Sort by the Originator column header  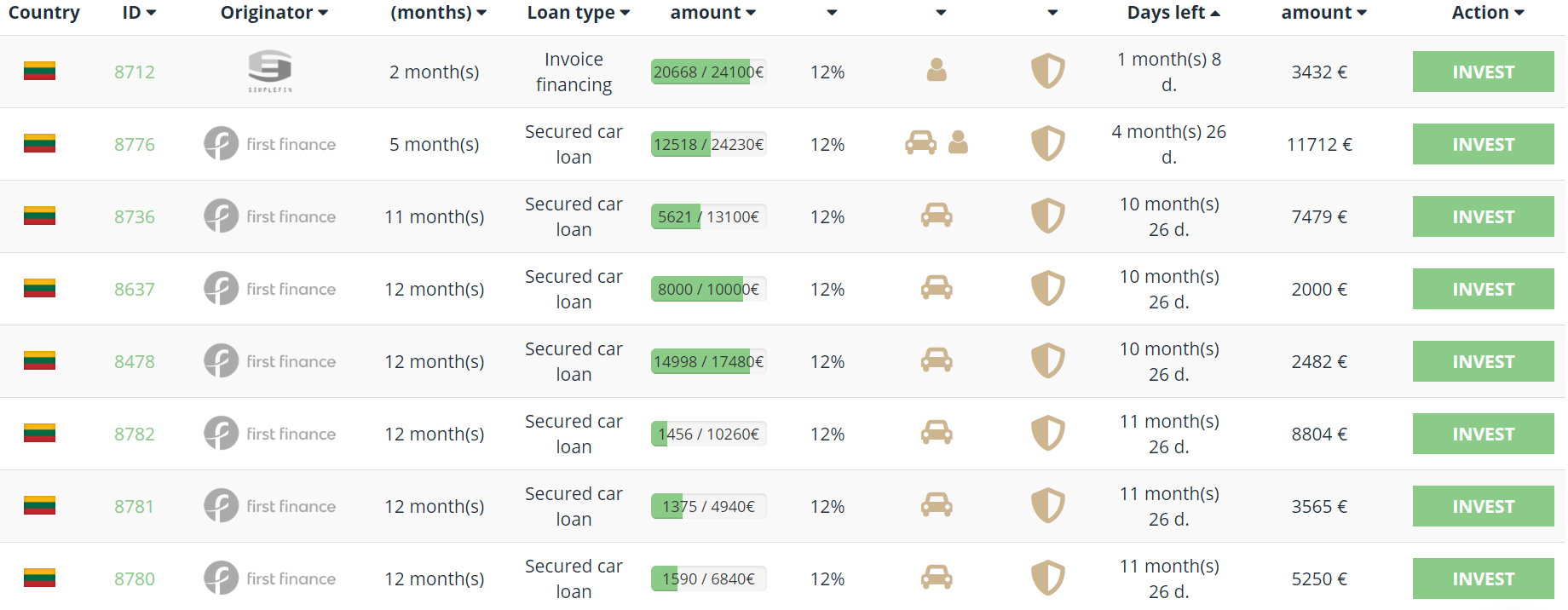pyautogui.click(x=274, y=13)
